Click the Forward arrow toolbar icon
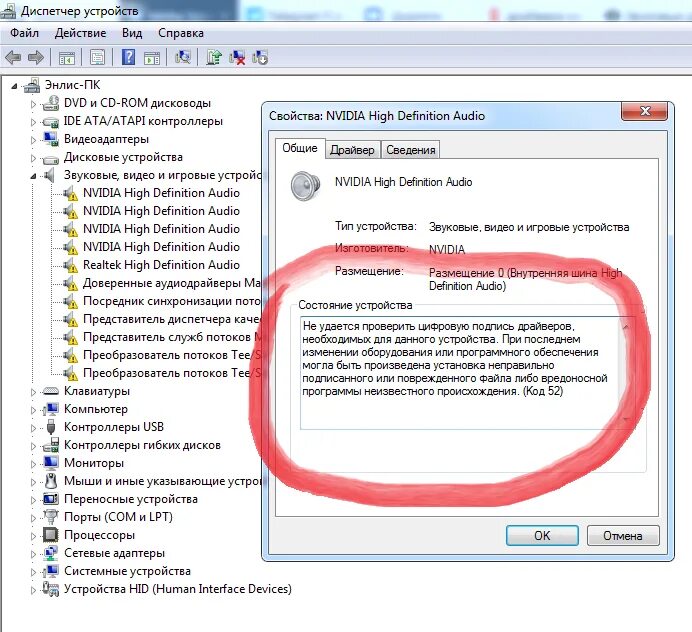Image resolution: width=692 pixels, height=632 pixels. tap(36, 57)
